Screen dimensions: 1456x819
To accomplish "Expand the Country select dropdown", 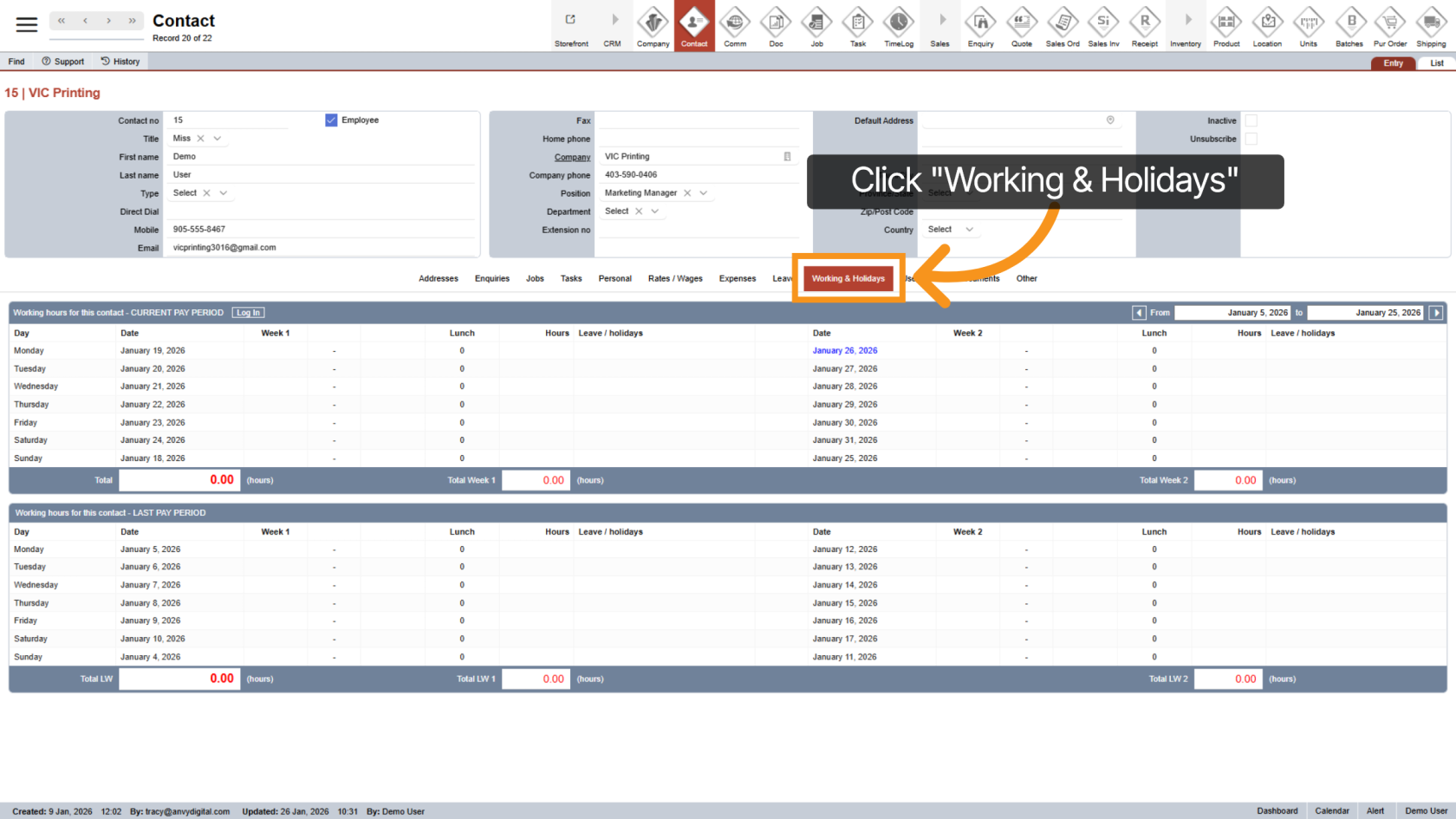I will (x=969, y=230).
